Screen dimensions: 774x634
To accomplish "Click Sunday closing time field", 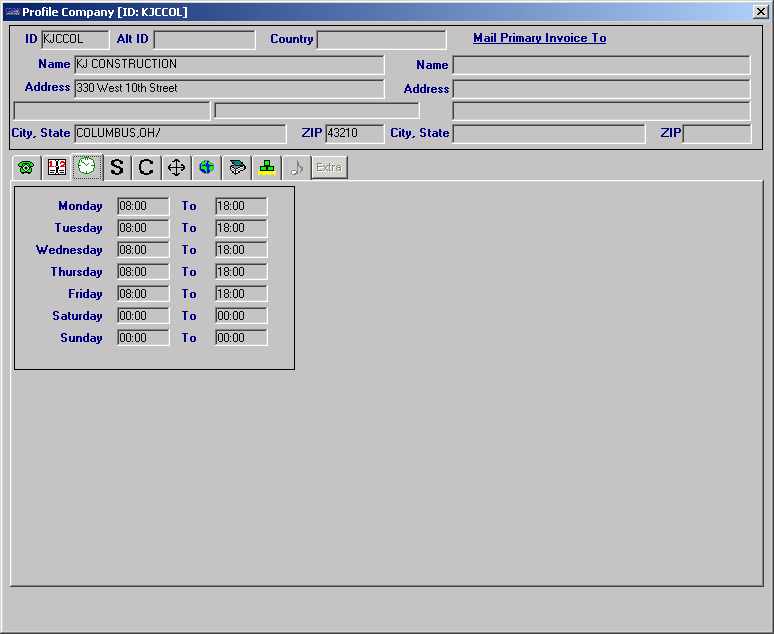I will click(241, 338).
